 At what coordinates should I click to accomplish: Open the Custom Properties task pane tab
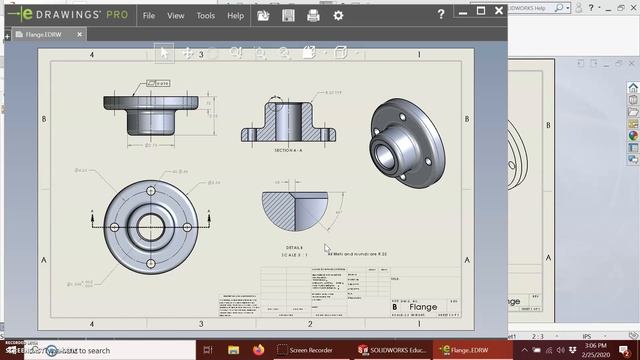click(x=633, y=147)
